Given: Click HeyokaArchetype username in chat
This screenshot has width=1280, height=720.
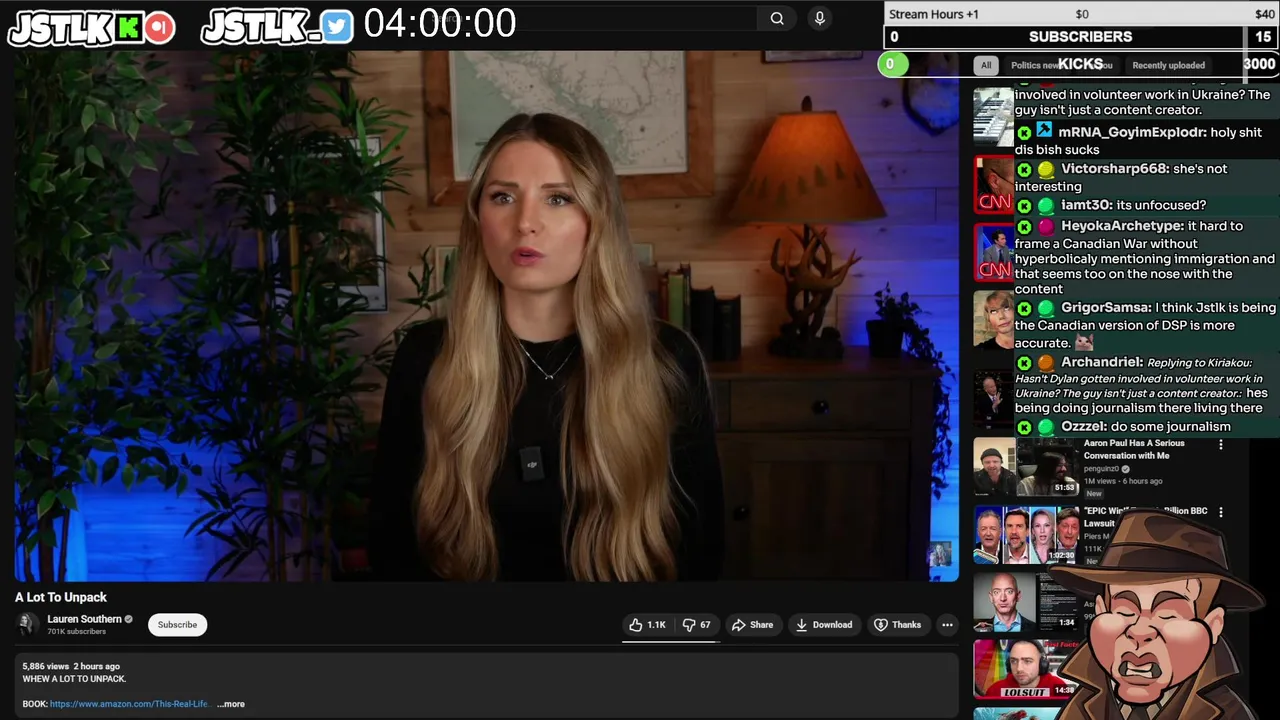Looking at the screenshot, I should (1122, 226).
